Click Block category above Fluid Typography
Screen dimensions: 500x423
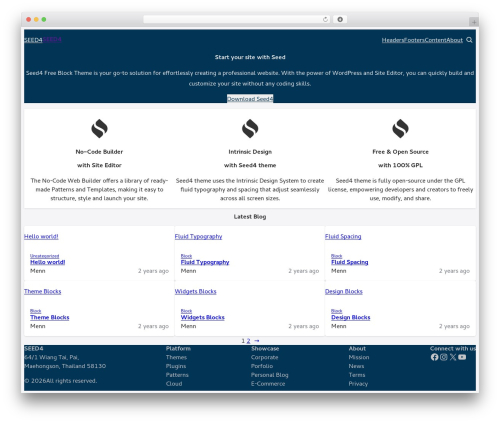point(186,256)
